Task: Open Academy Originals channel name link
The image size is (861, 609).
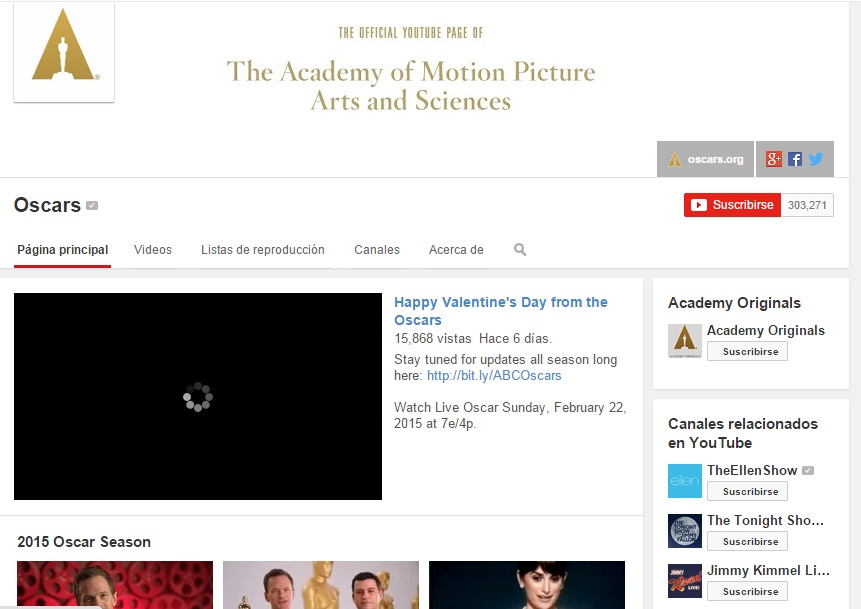Action: pos(765,331)
